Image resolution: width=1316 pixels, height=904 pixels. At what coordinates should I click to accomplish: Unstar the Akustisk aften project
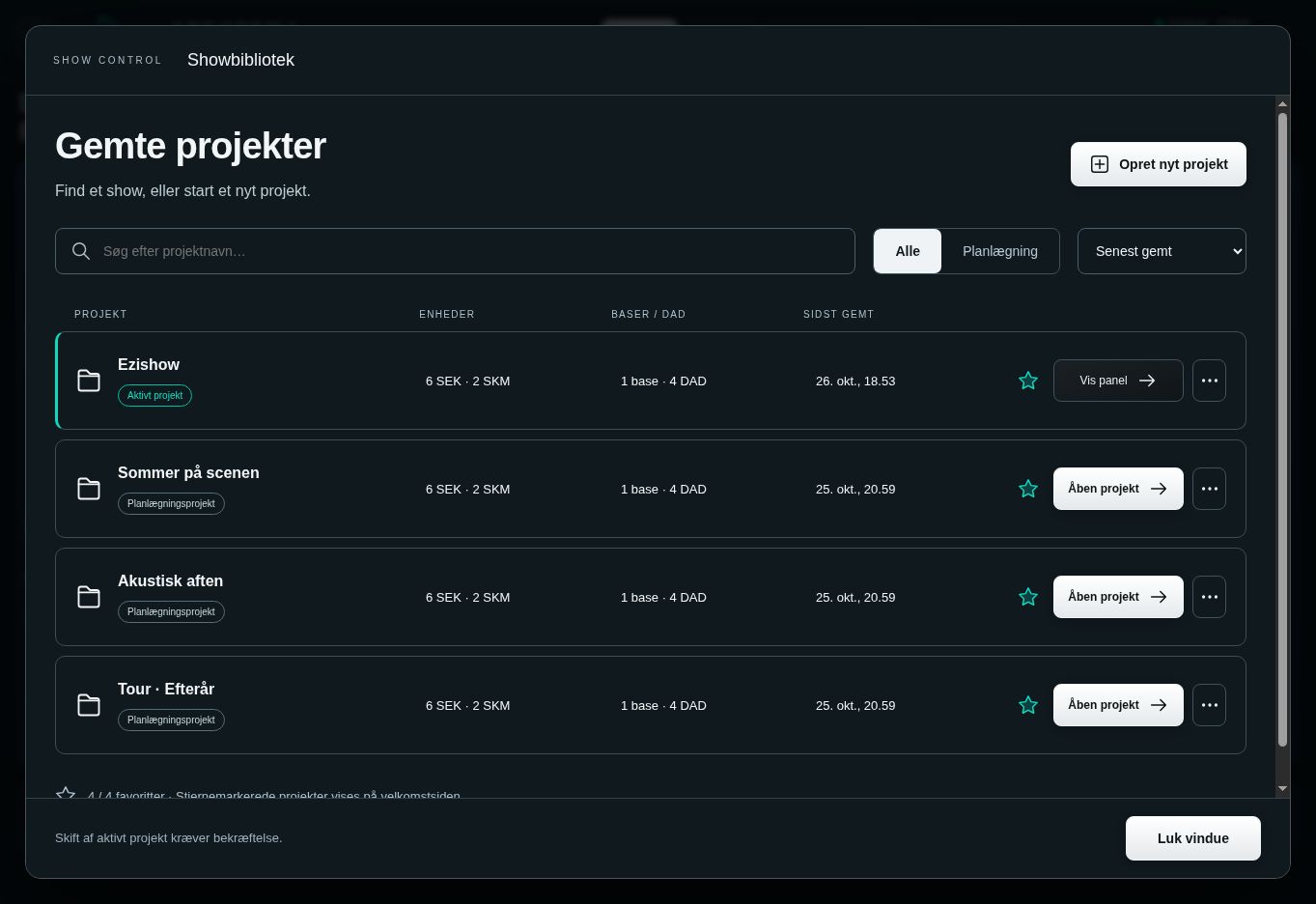[1028, 597]
